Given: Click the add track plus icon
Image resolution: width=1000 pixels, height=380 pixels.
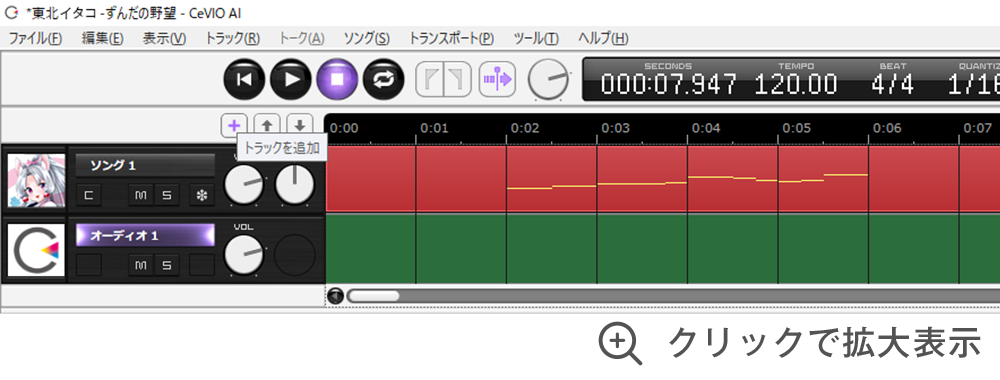Looking at the screenshot, I should 234,126.
